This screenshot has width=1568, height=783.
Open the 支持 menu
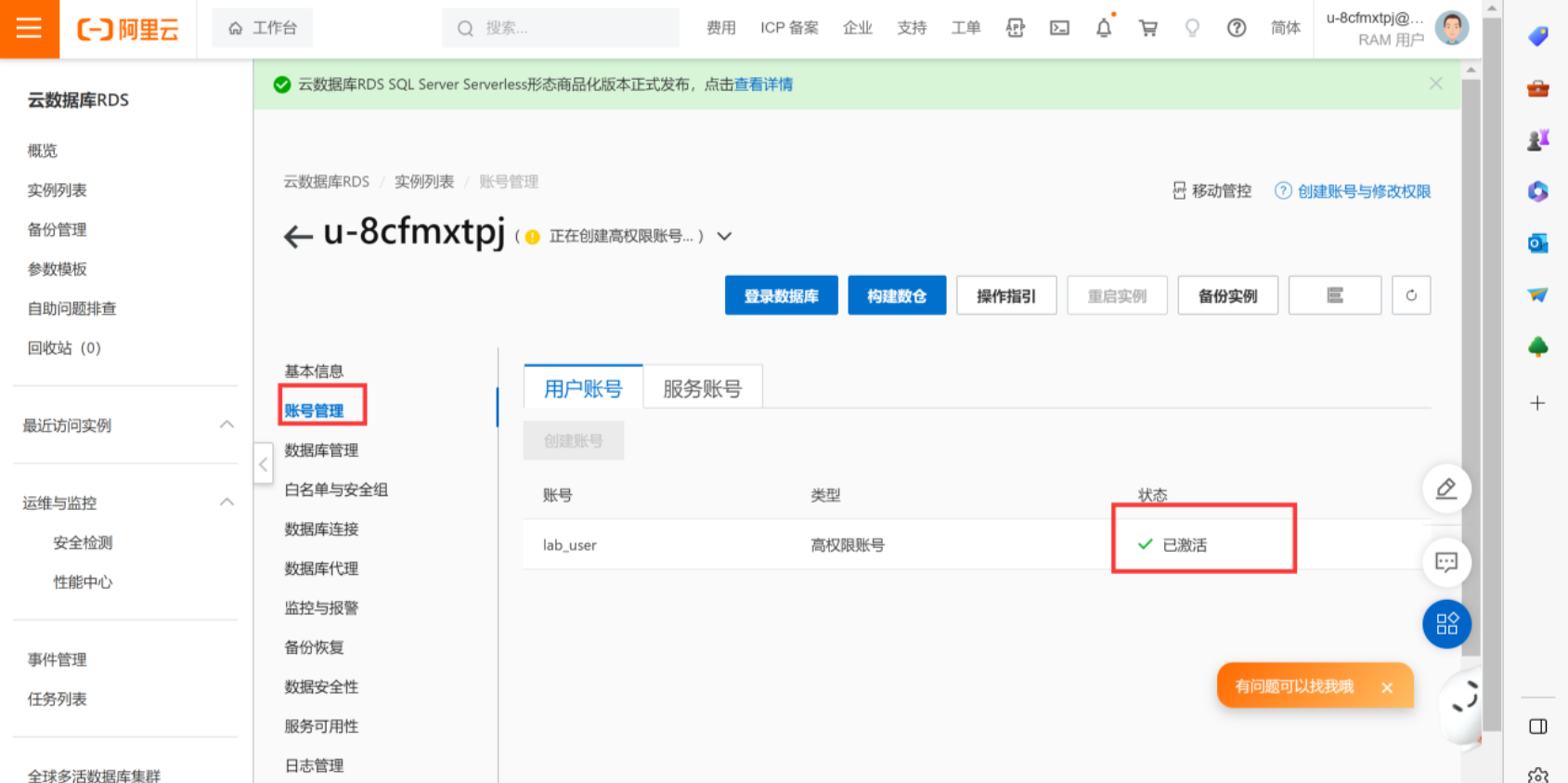[912, 28]
